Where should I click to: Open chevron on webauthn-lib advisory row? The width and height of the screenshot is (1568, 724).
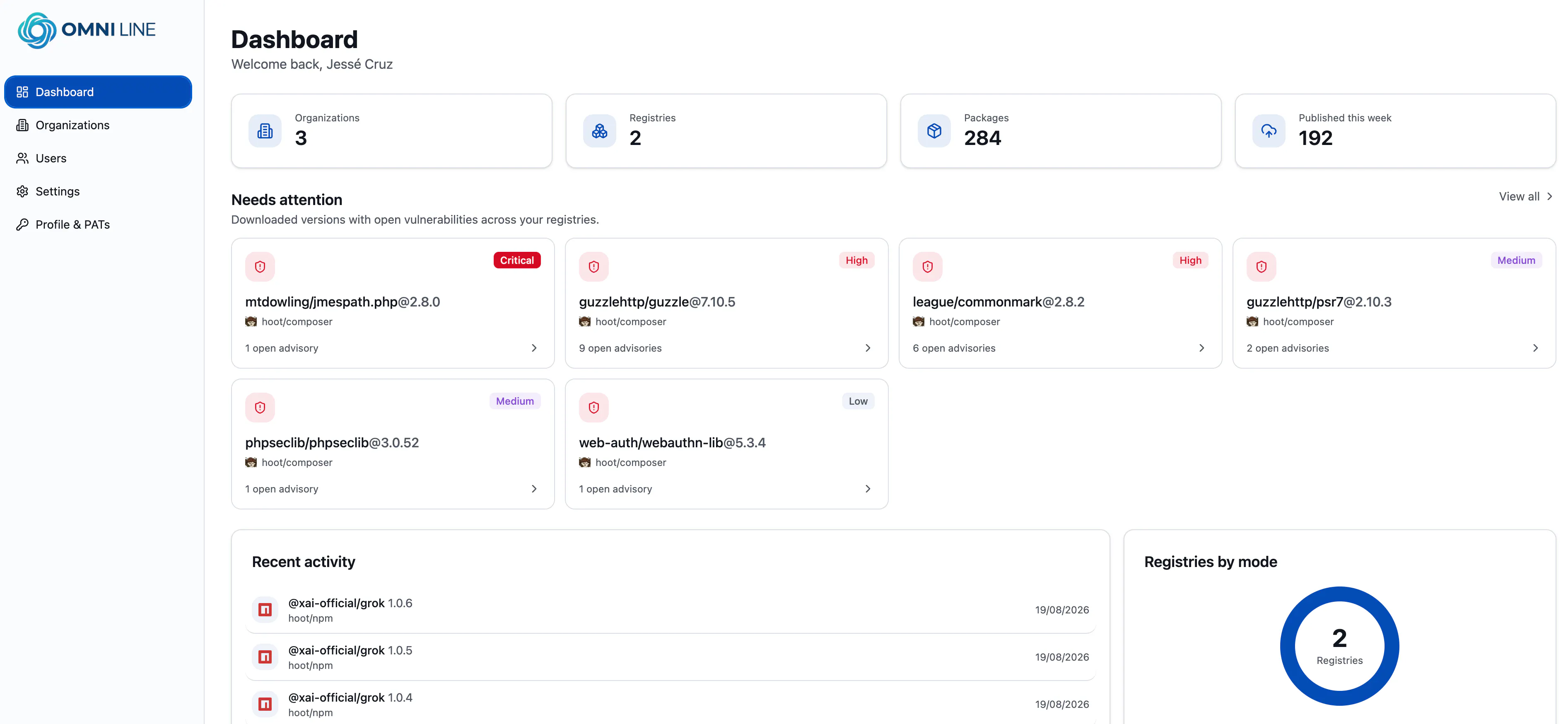pos(868,489)
